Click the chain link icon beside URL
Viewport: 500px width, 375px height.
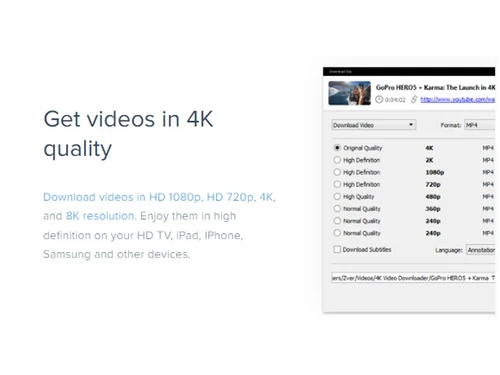[x=414, y=99]
